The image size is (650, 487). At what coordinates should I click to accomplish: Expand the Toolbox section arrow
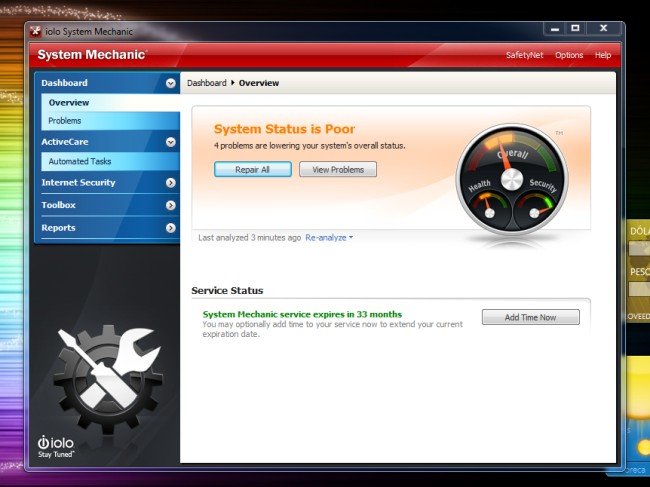click(170, 205)
